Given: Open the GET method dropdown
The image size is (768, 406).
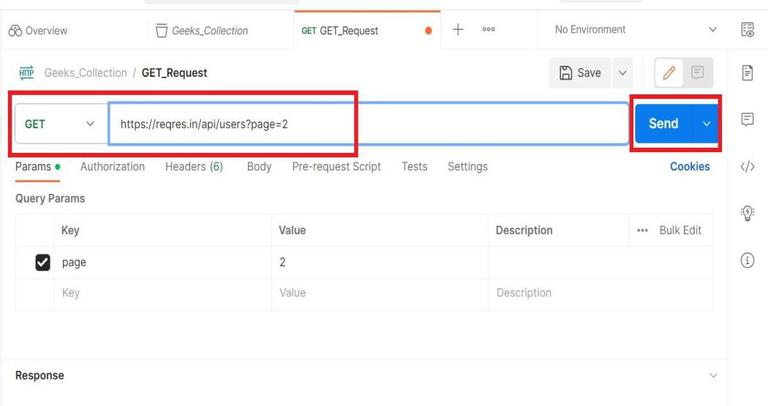Looking at the screenshot, I should click(61, 124).
